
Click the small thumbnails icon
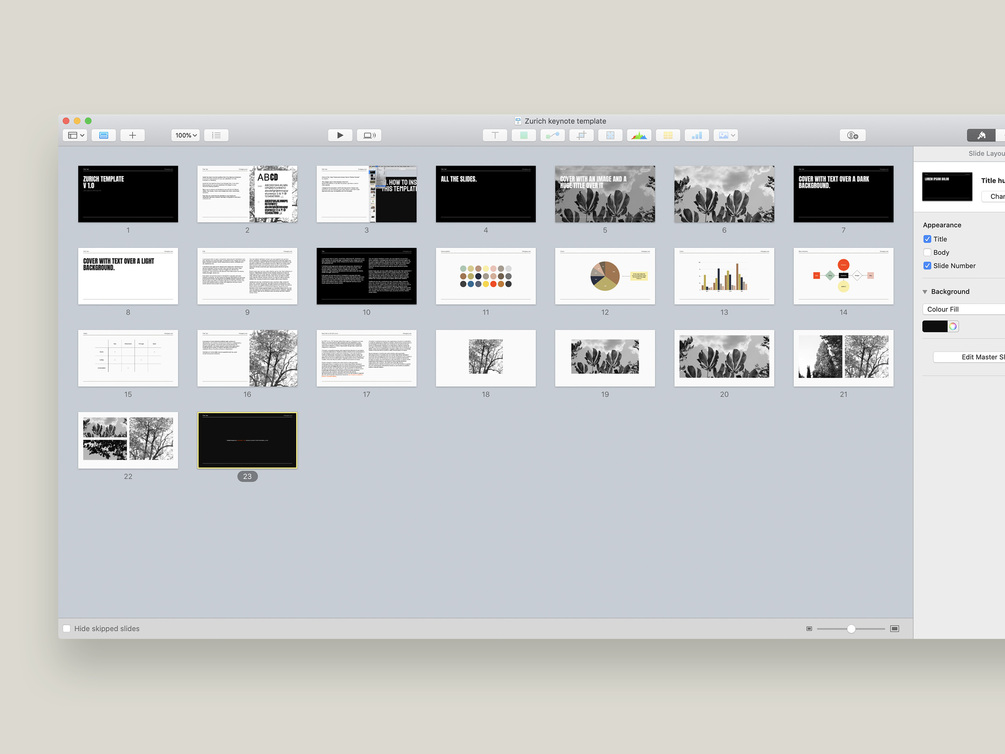click(x=809, y=629)
